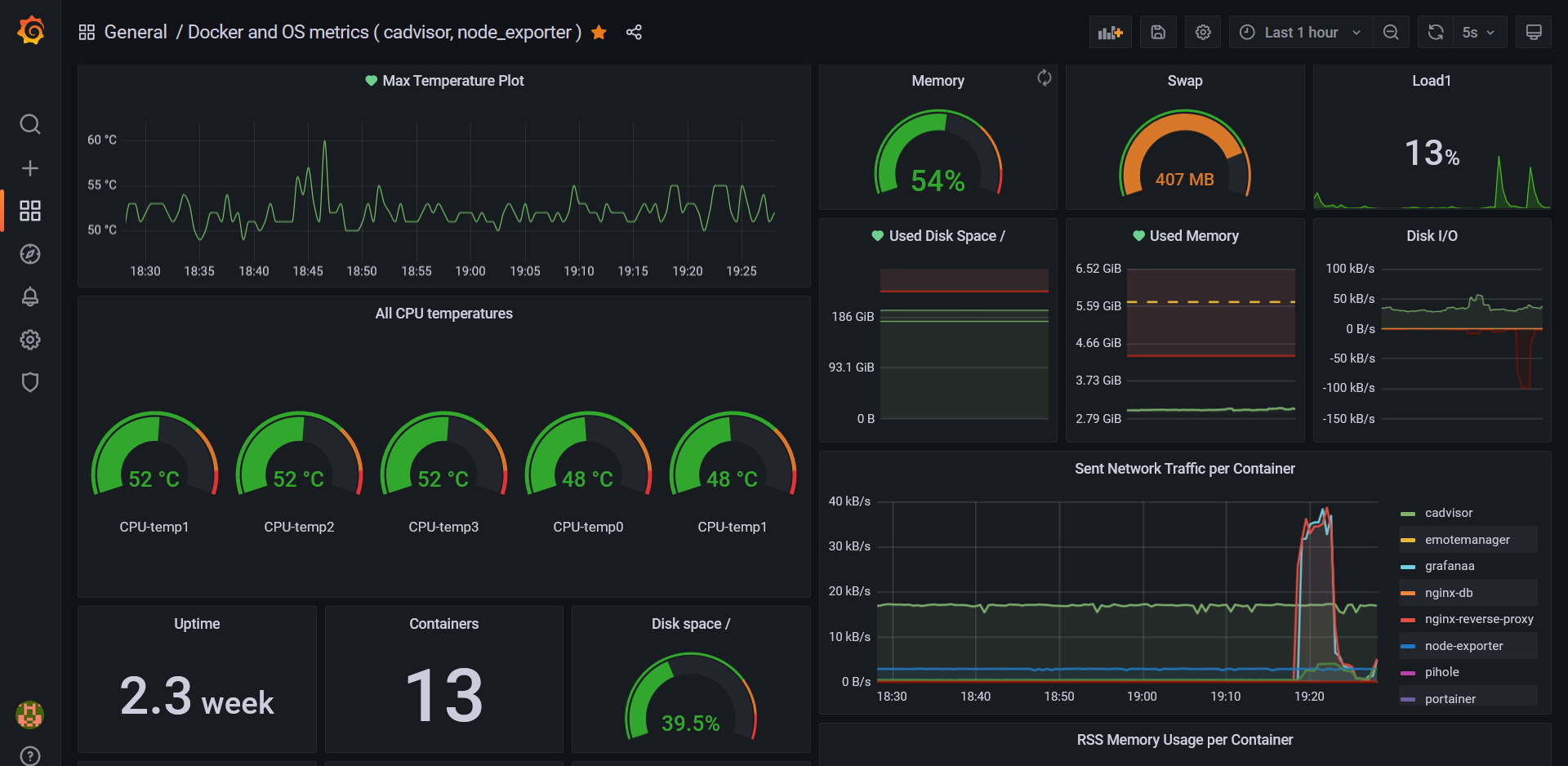Open Explore from the compass sidebar icon
This screenshot has height=766, width=1568.
pyautogui.click(x=29, y=254)
